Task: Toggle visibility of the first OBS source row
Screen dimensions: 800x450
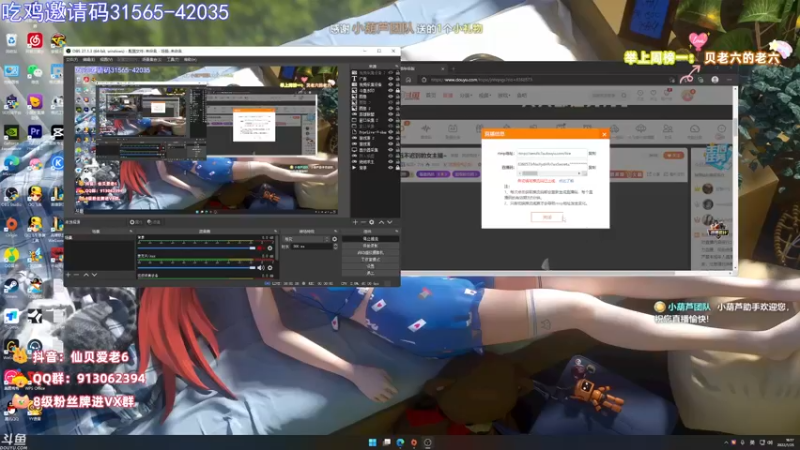Action: point(391,73)
